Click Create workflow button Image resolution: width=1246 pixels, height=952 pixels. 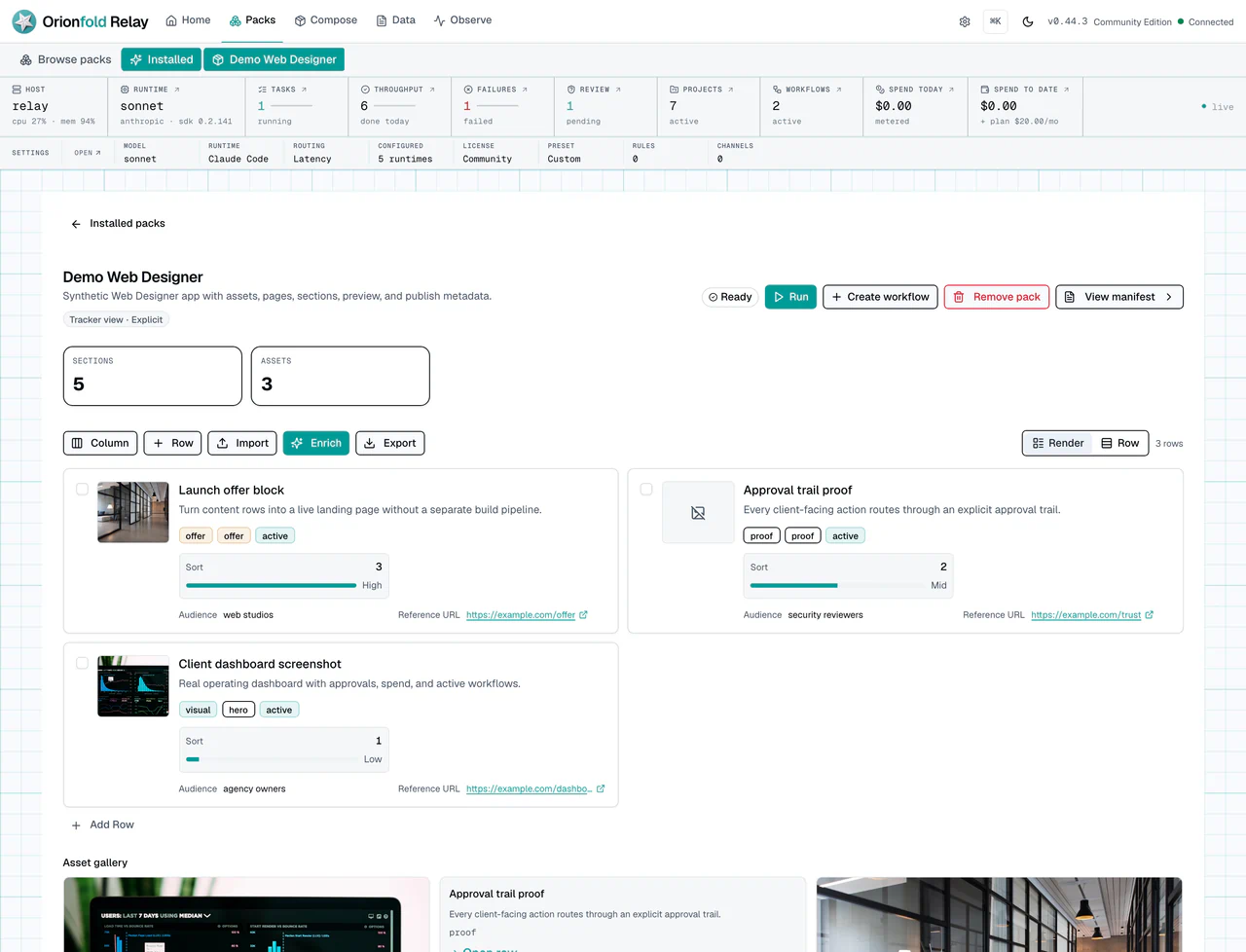[880, 297]
